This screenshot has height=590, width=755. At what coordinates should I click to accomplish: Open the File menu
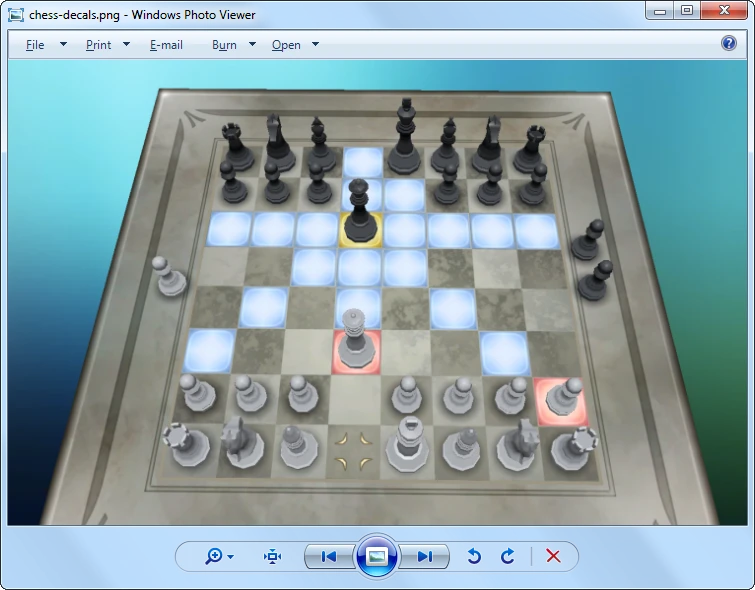point(35,45)
